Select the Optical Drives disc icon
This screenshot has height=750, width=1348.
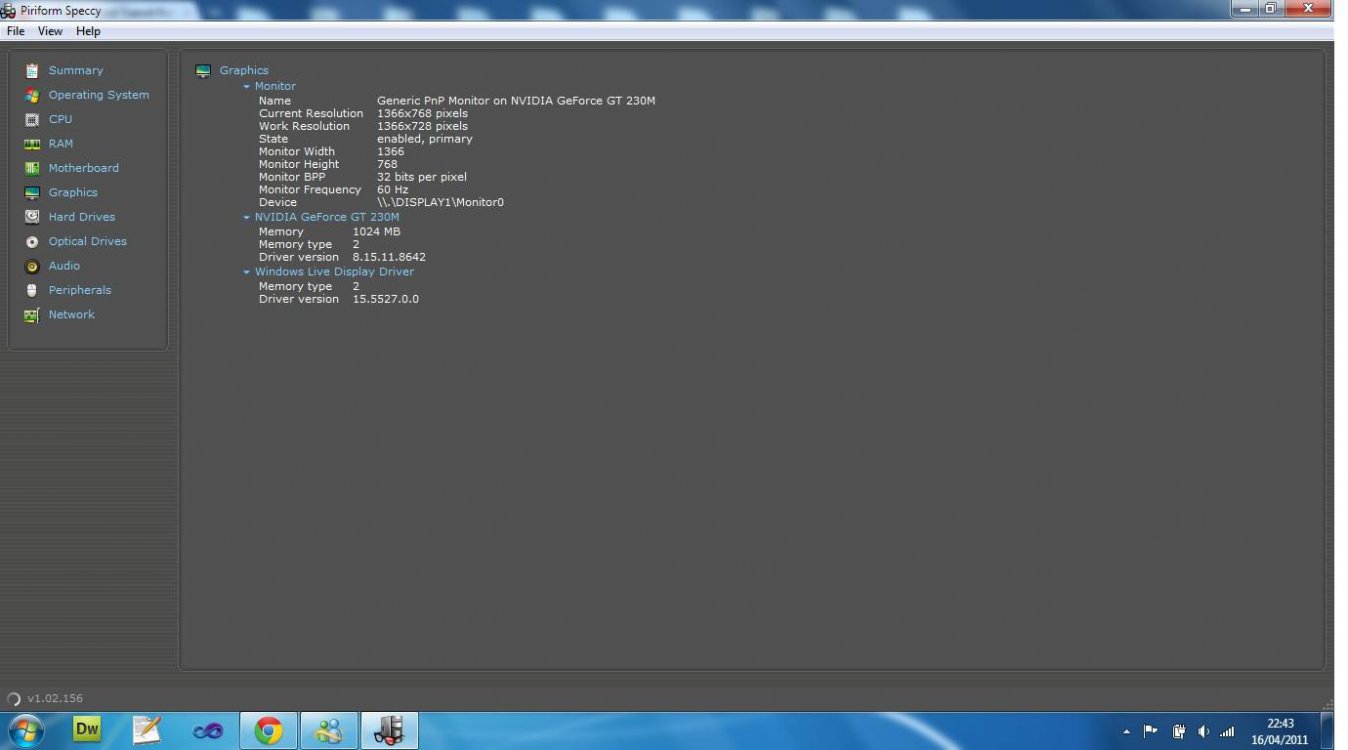(31, 242)
